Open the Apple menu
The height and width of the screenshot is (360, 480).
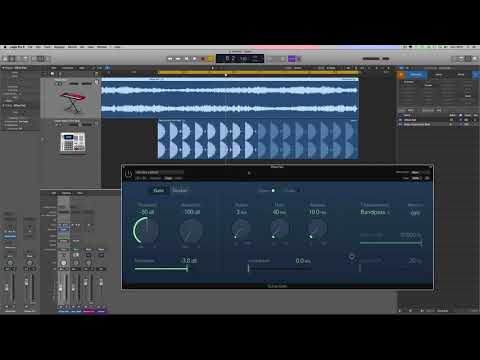[5, 47]
